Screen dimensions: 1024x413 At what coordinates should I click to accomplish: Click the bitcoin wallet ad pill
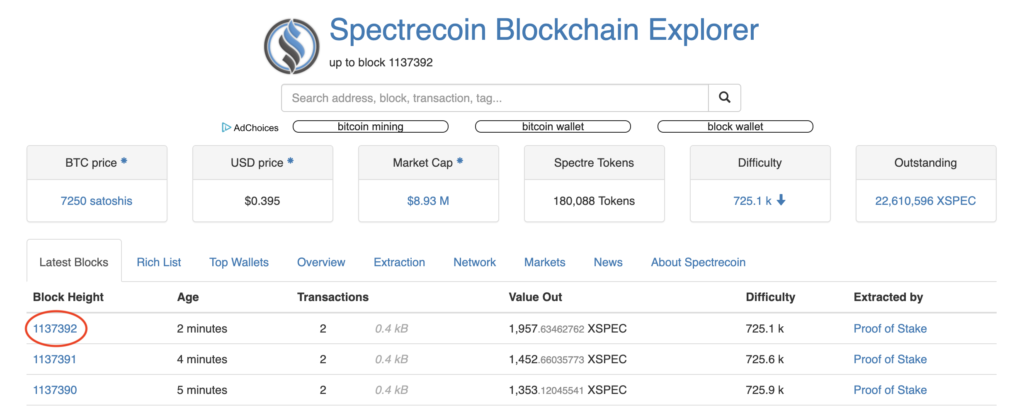point(552,127)
